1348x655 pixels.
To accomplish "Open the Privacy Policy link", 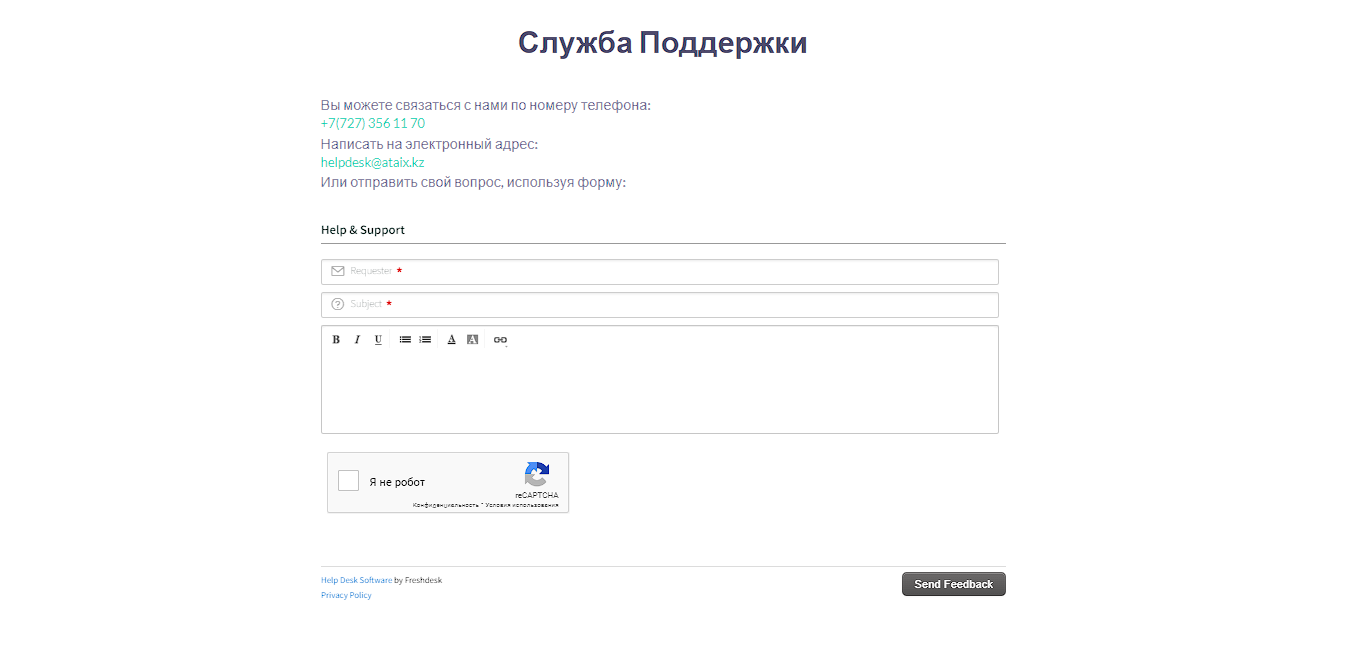I will [346, 595].
